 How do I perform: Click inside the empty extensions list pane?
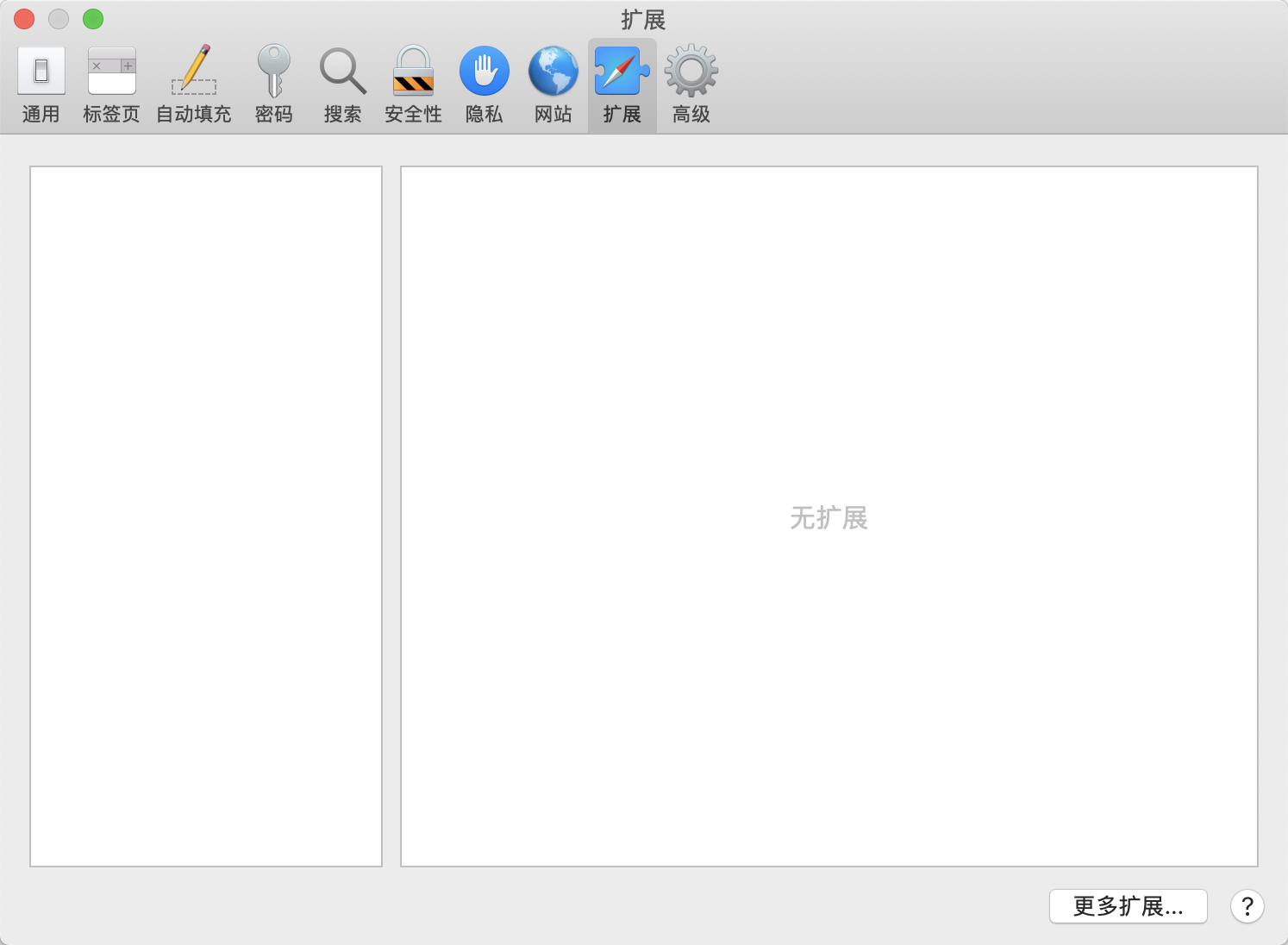[206, 516]
